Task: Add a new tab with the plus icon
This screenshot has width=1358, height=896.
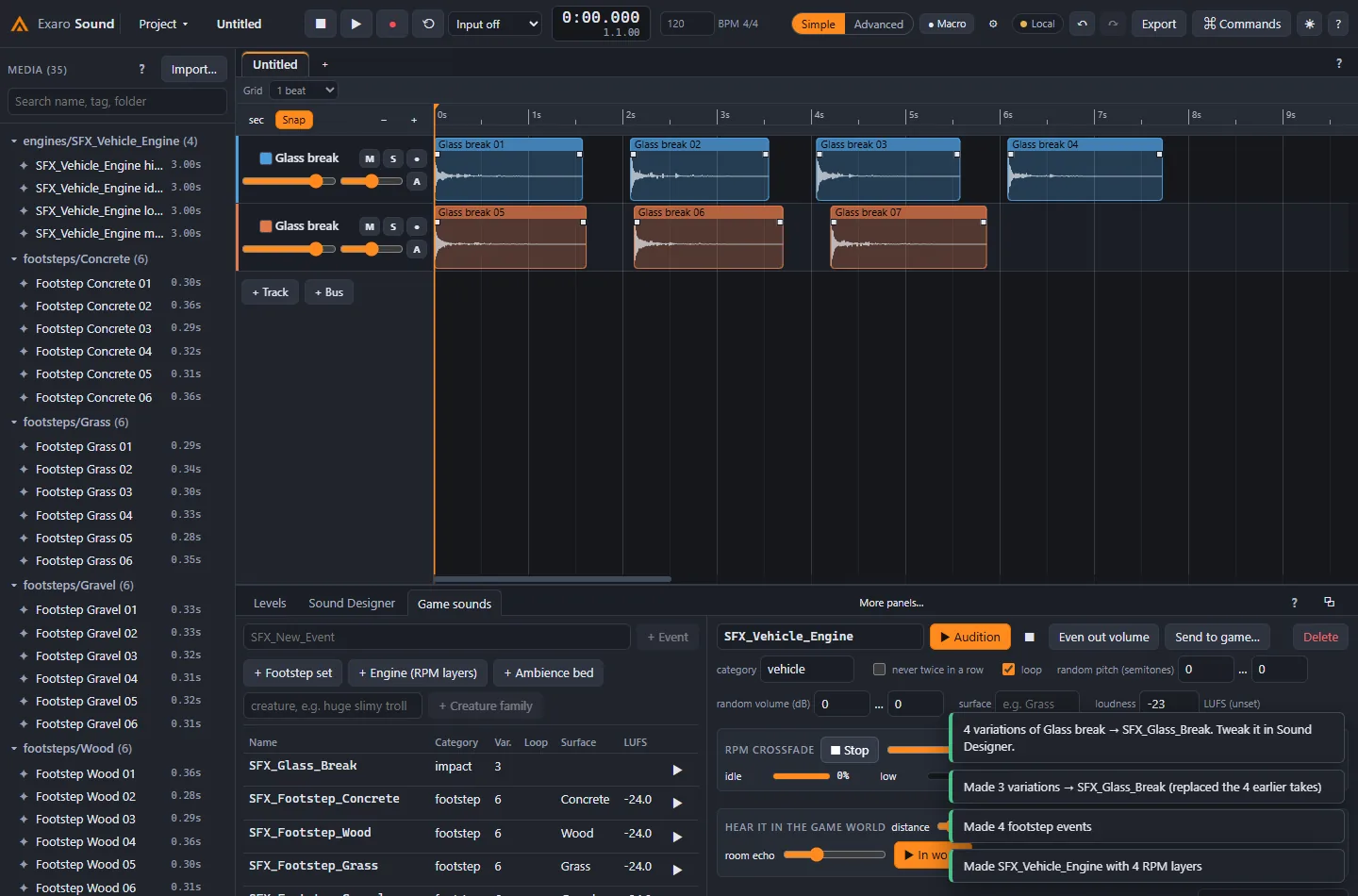Action: [325, 64]
